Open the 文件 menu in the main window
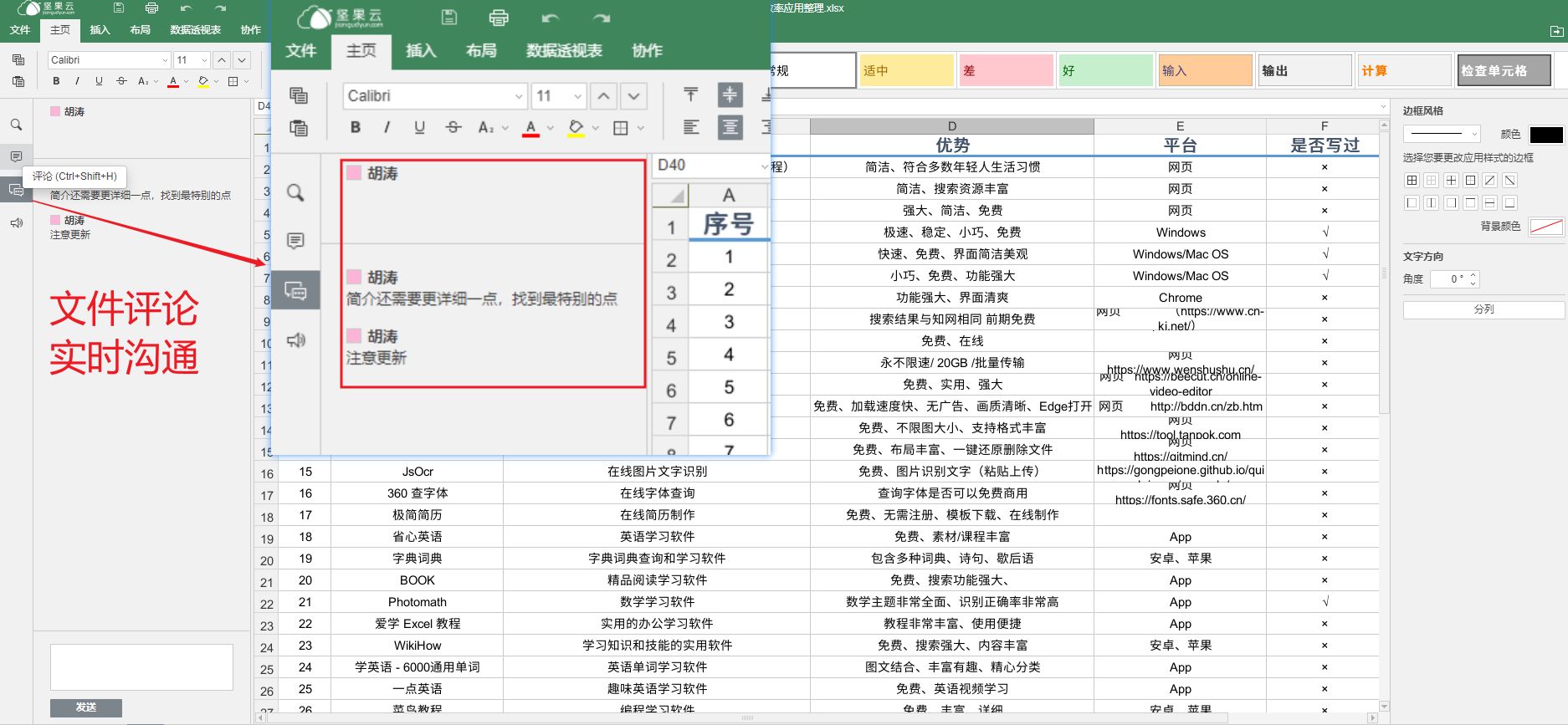The height and width of the screenshot is (725, 1568). click(20, 30)
